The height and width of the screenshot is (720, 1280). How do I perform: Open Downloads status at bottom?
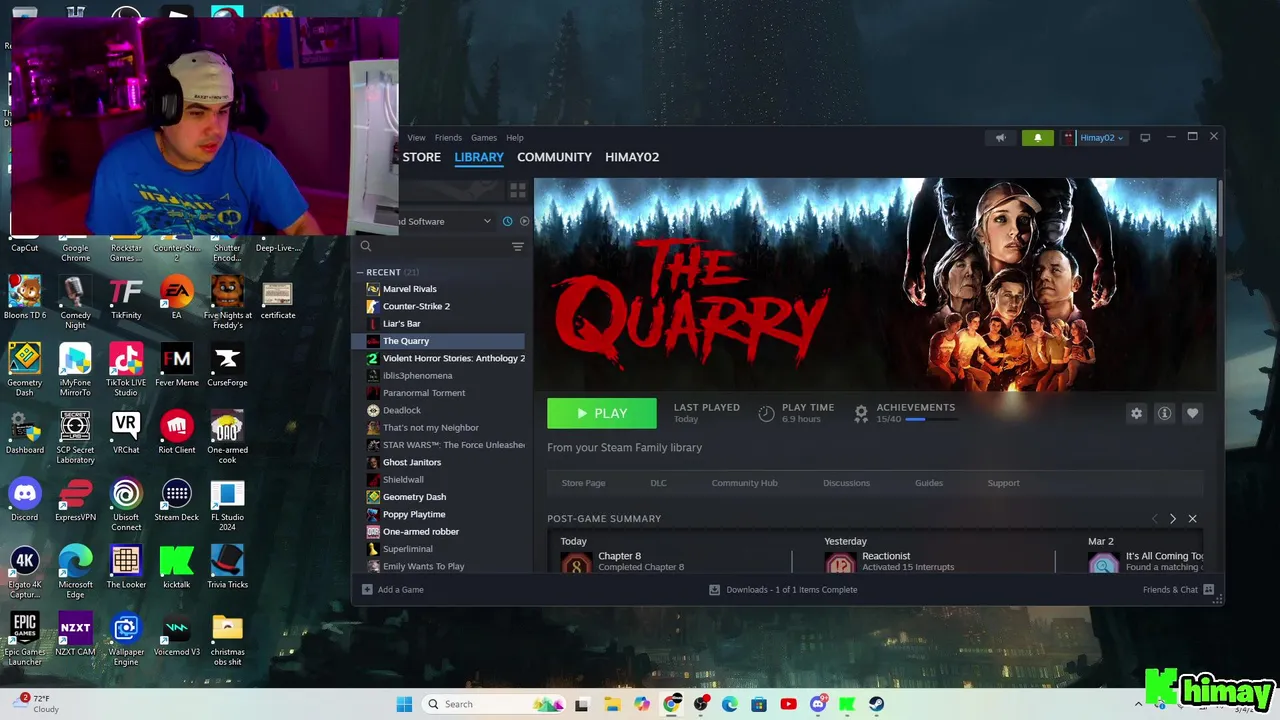point(783,590)
